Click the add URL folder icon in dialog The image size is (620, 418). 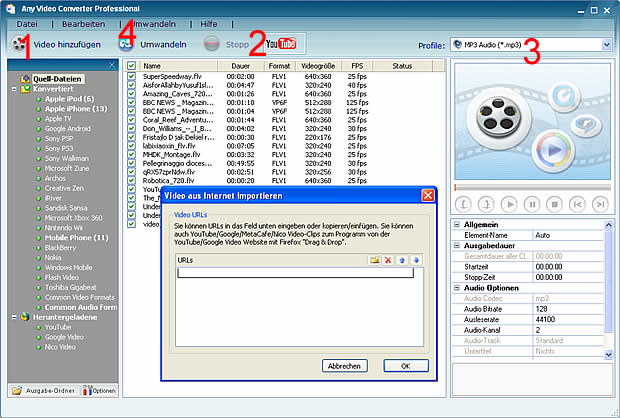tap(374, 260)
